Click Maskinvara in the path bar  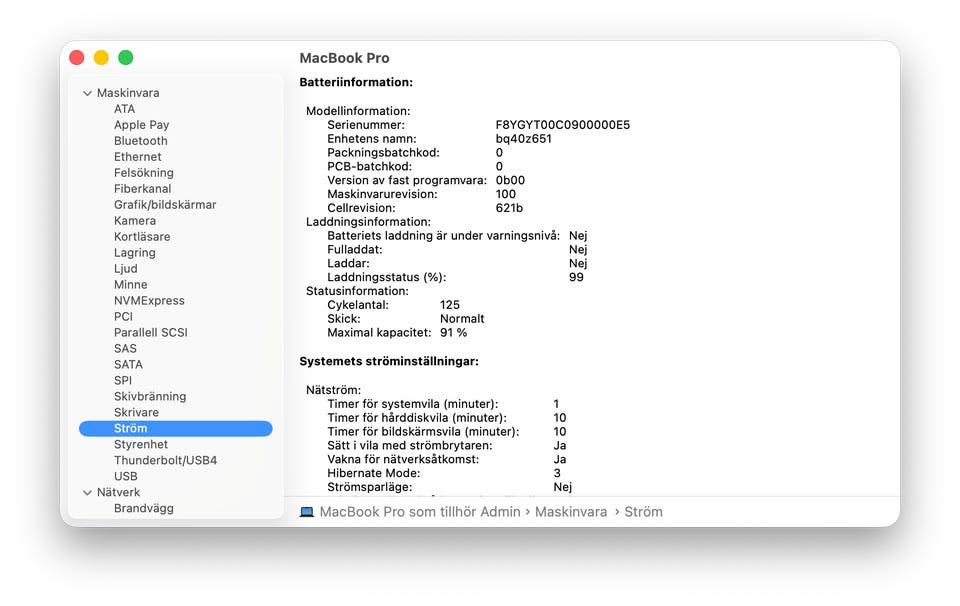pos(571,512)
